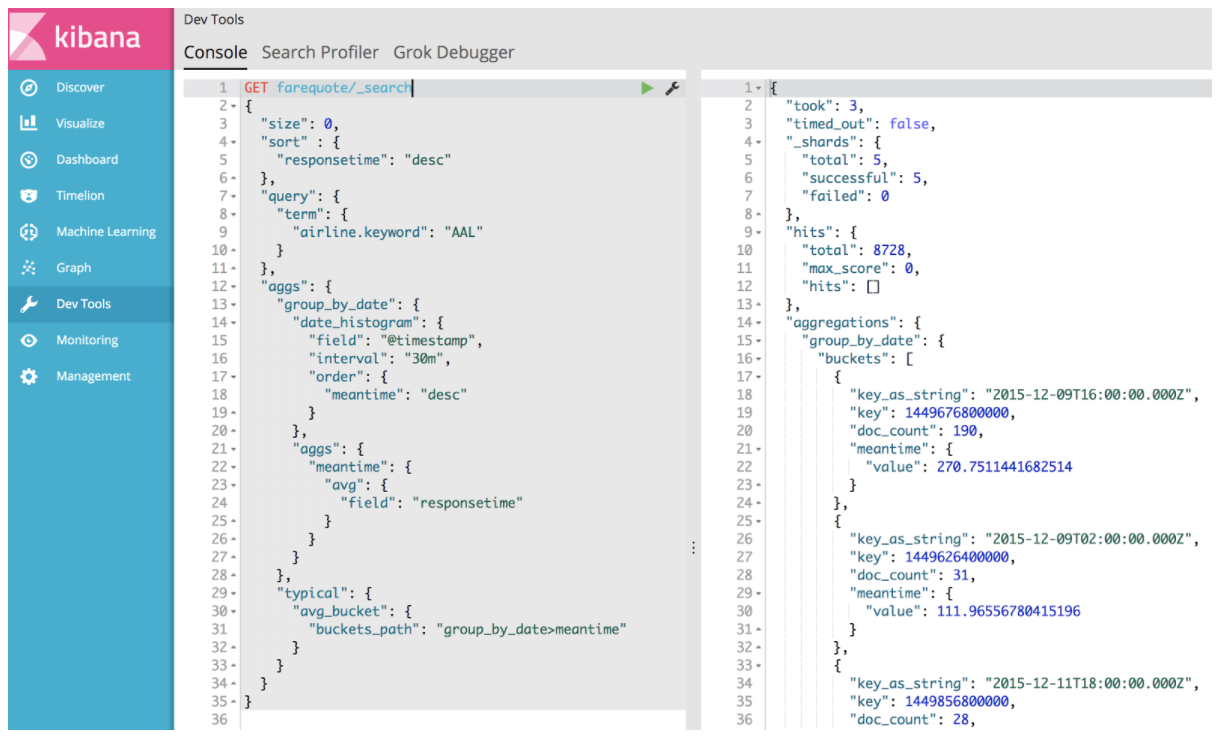Open Dev Tools from the sidebar
Image resolution: width=1218 pixels, height=738 pixels.
[83, 304]
